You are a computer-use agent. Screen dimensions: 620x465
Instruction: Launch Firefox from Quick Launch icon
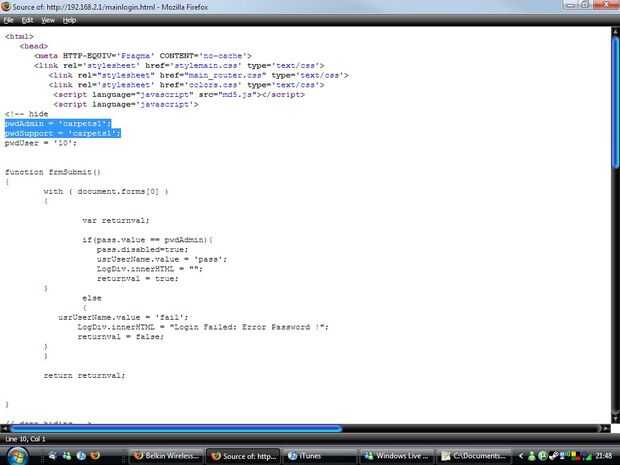(95, 456)
